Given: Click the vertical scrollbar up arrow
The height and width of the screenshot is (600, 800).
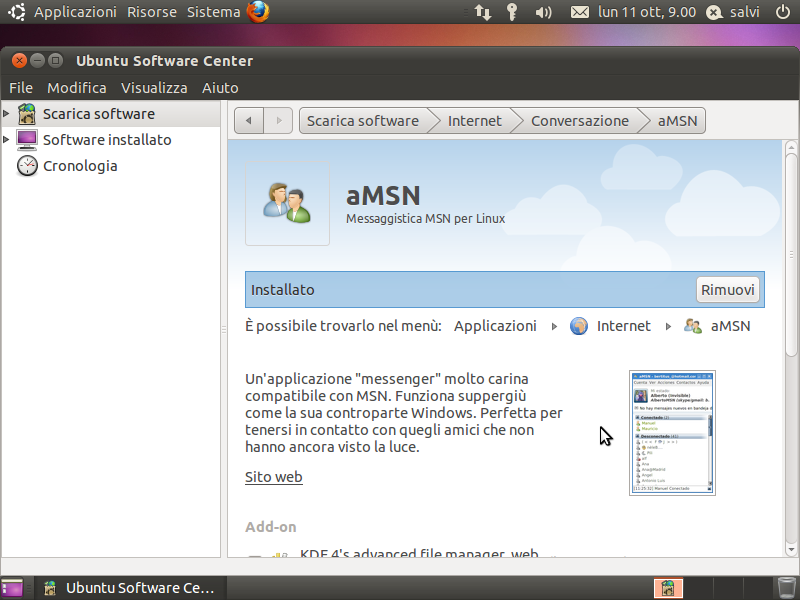Looking at the screenshot, I should (x=791, y=147).
